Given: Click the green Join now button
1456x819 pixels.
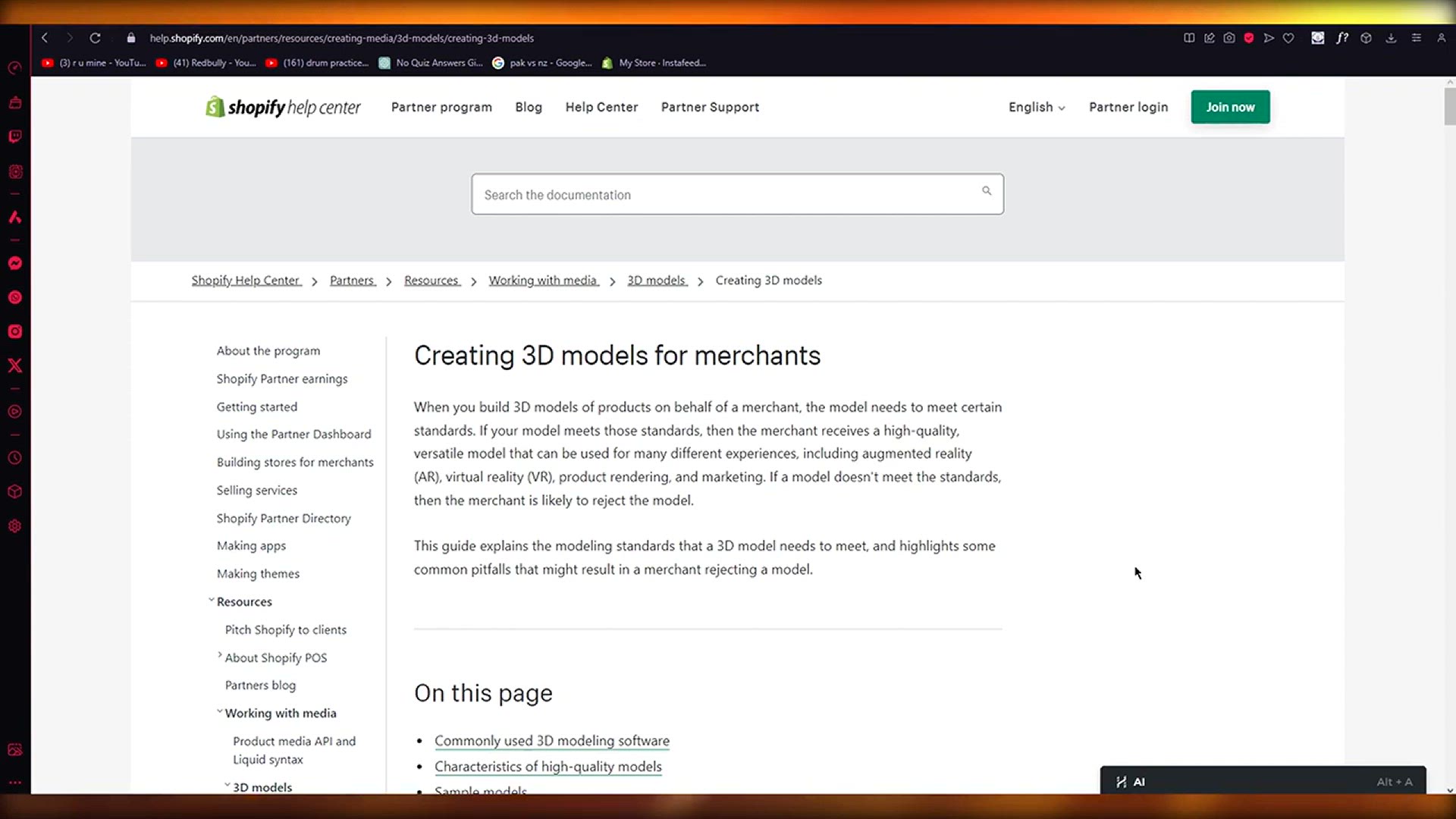Looking at the screenshot, I should (x=1230, y=107).
